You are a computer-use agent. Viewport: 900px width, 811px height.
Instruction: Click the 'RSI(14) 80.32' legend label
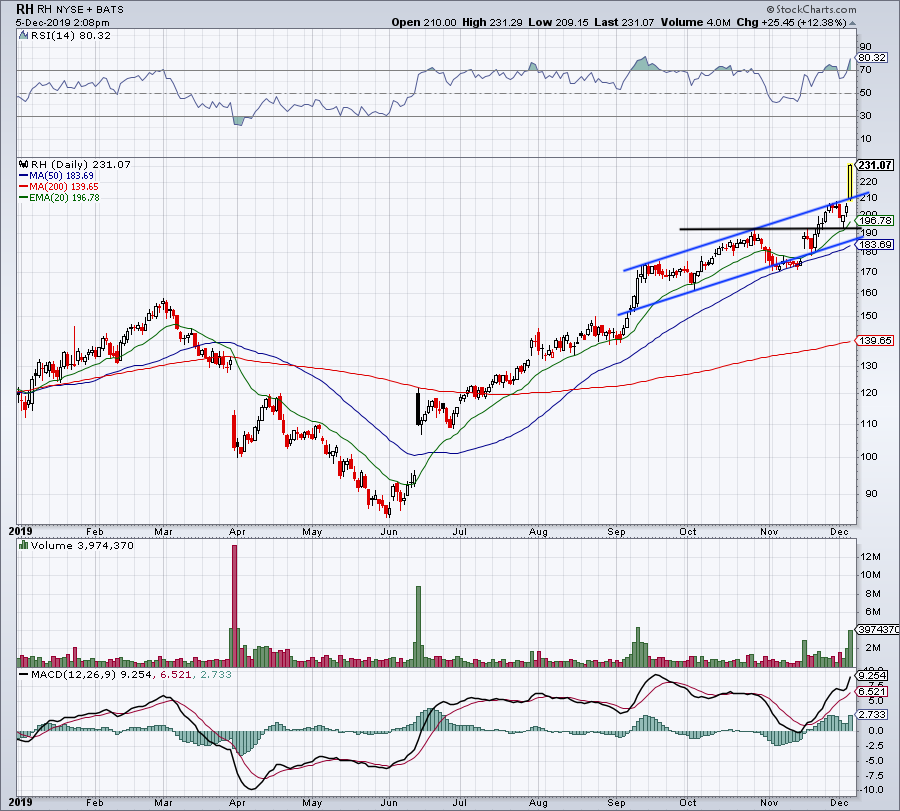pyautogui.click(x=71, y=36)
